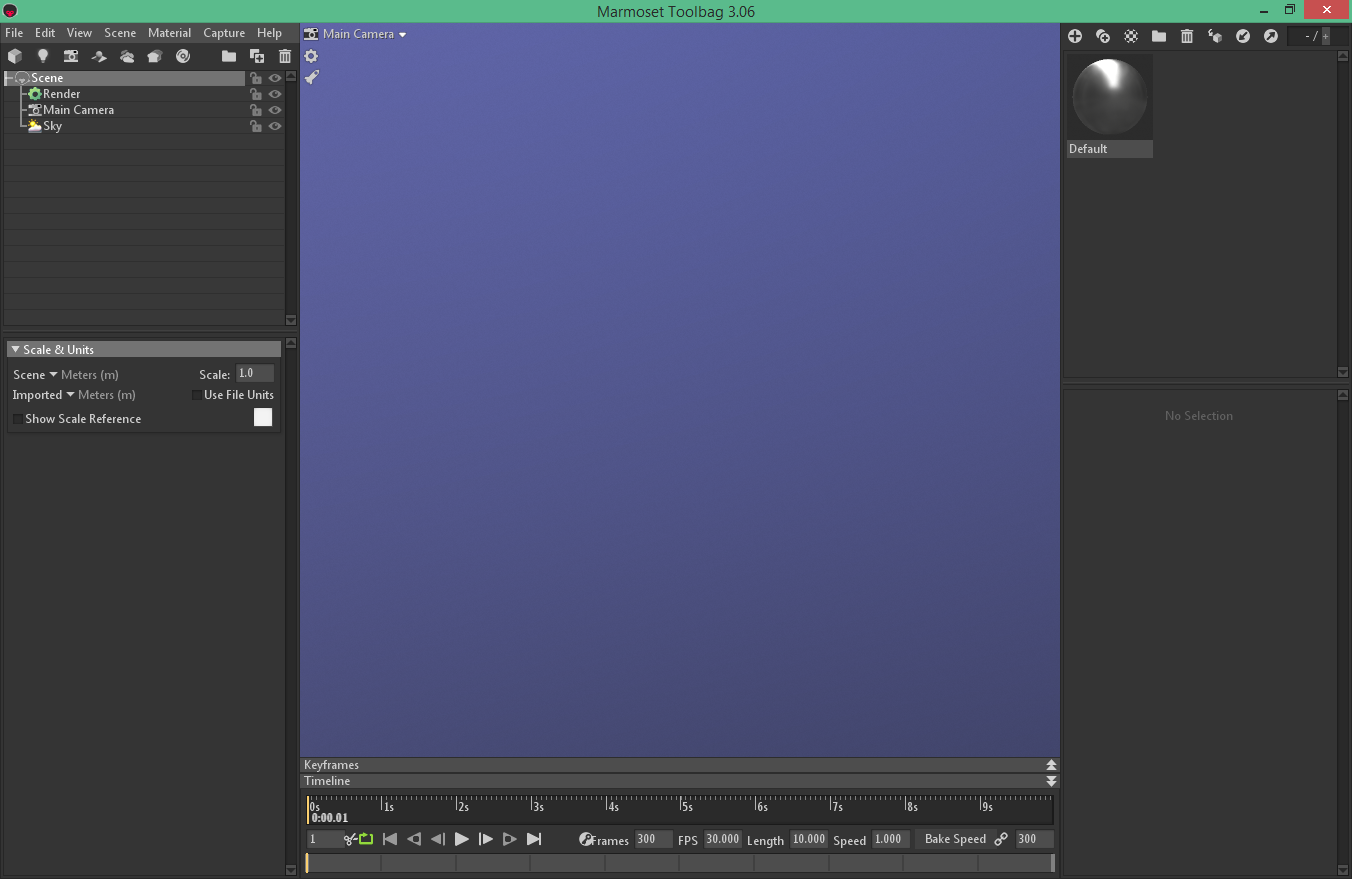
Task: Open the Material menu
Action: [x=169, y=32]
